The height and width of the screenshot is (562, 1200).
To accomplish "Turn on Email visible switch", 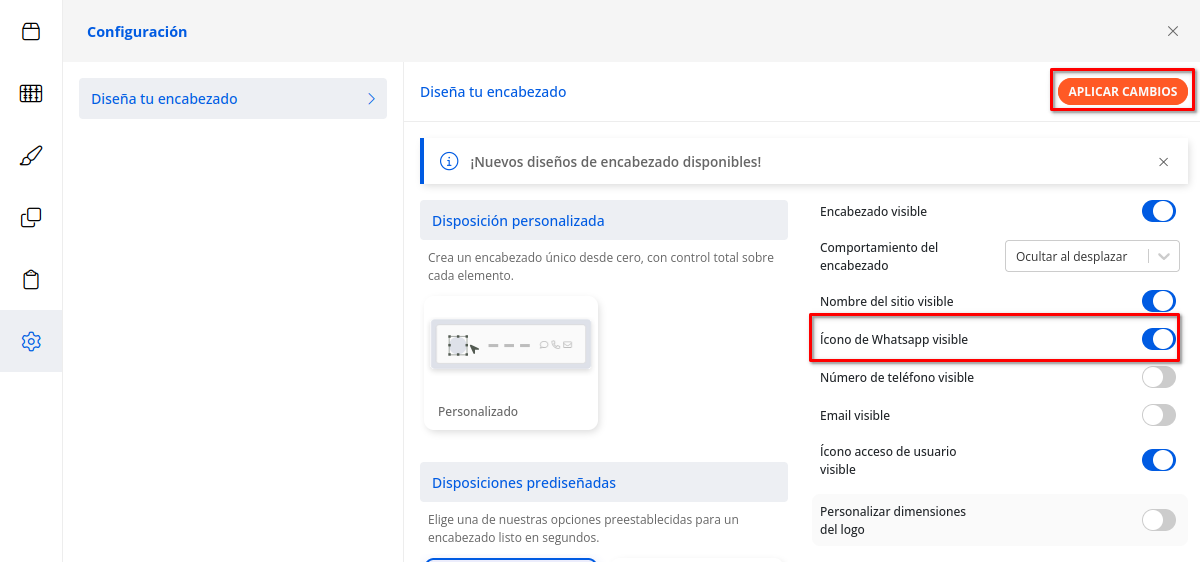I will coord(1158,416).
